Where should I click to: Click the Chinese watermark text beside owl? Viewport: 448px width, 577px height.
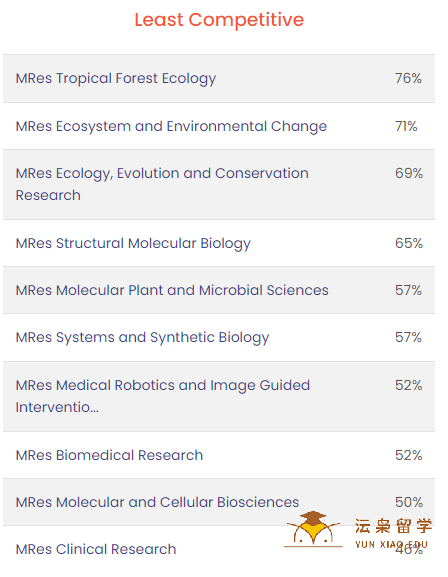point(393,526)
